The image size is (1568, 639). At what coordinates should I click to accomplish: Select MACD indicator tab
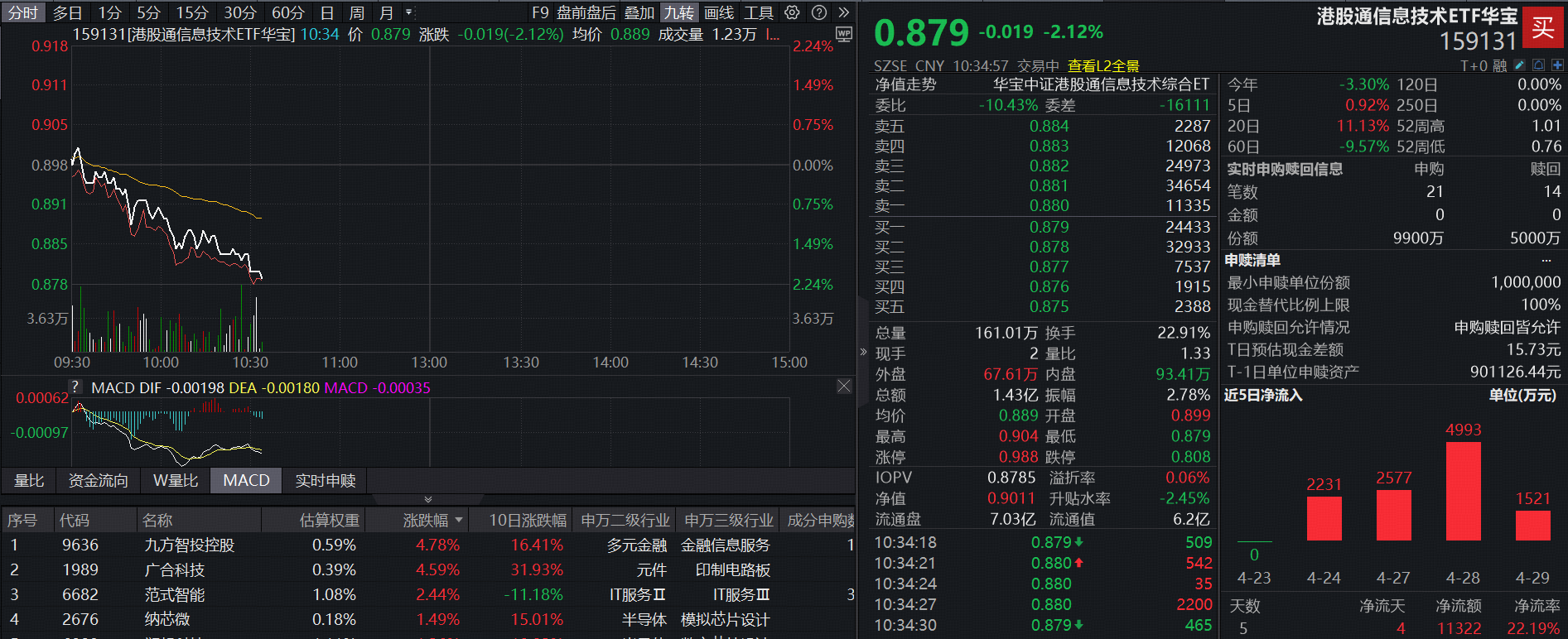247,481
